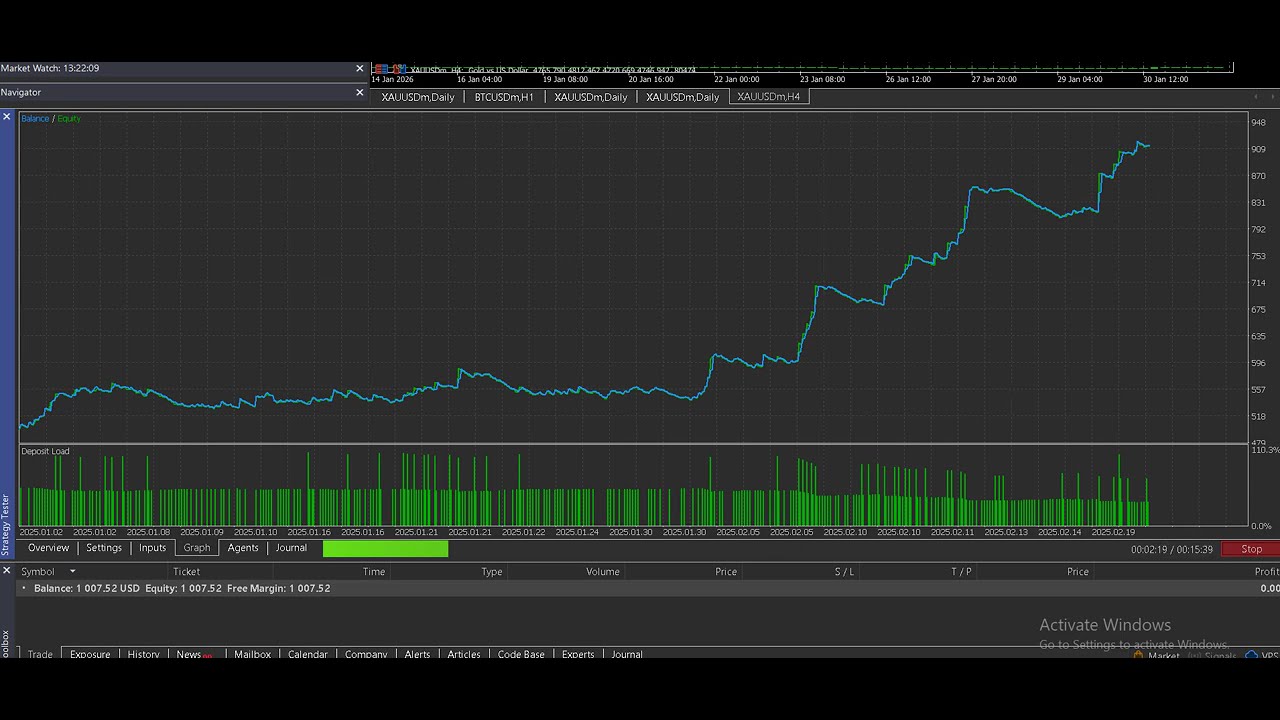
Task: Open the Agents tab in Strategy Tester
Action: tap(243, 548)
